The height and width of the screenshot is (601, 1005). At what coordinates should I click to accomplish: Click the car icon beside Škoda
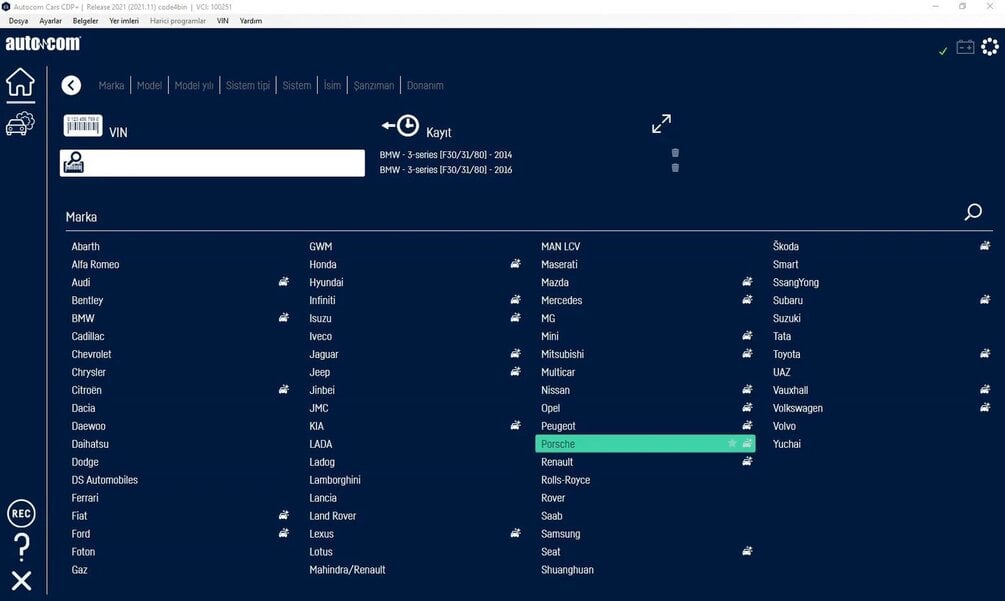[985, 245]
